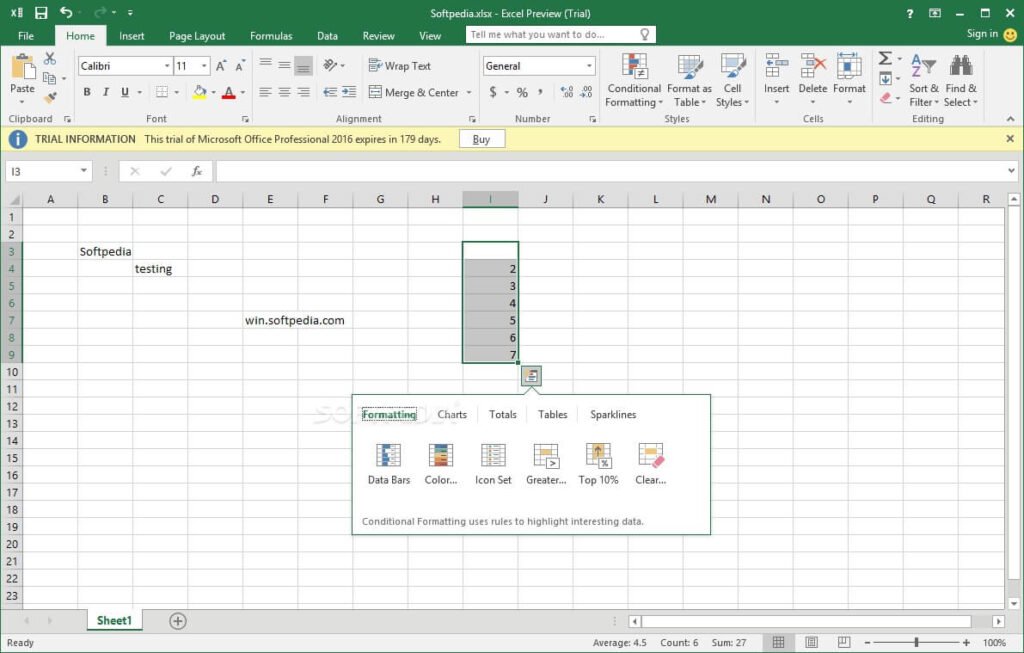Switch to the Normal view in the status bar

tap(778, 643)
